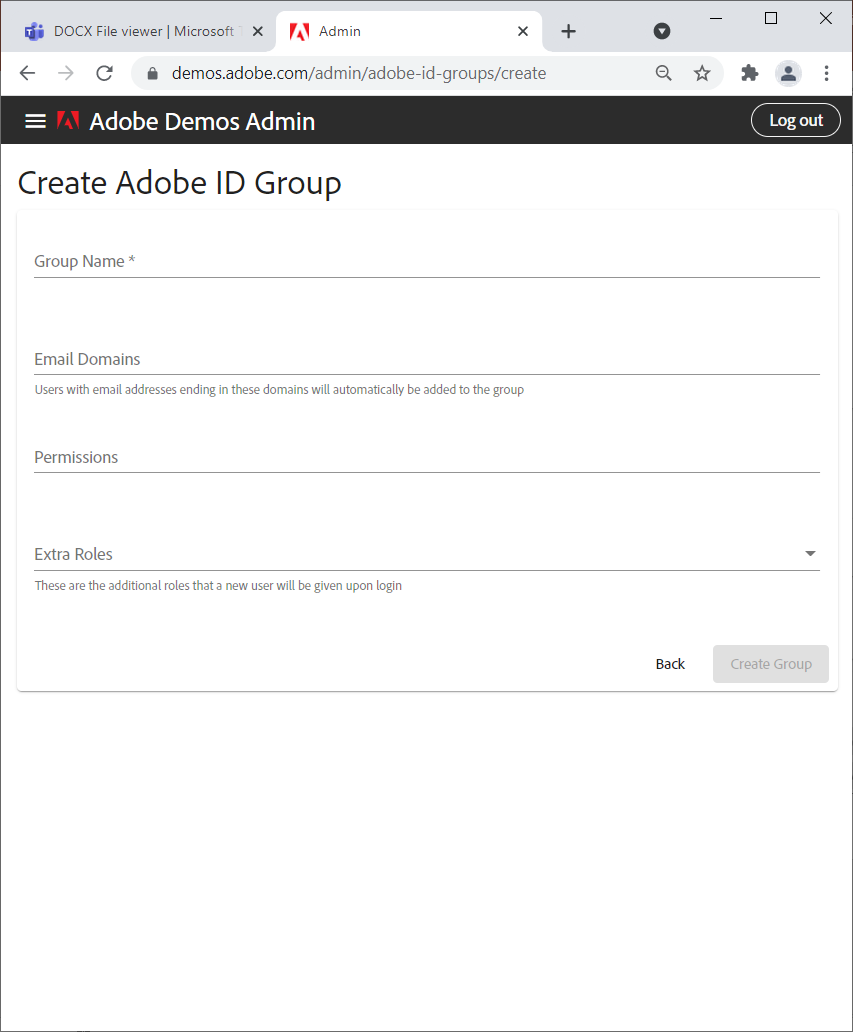Open the tab search dropdown in Chrome
The height and width of the screenshot is (1032, 853).
point(661,31)
